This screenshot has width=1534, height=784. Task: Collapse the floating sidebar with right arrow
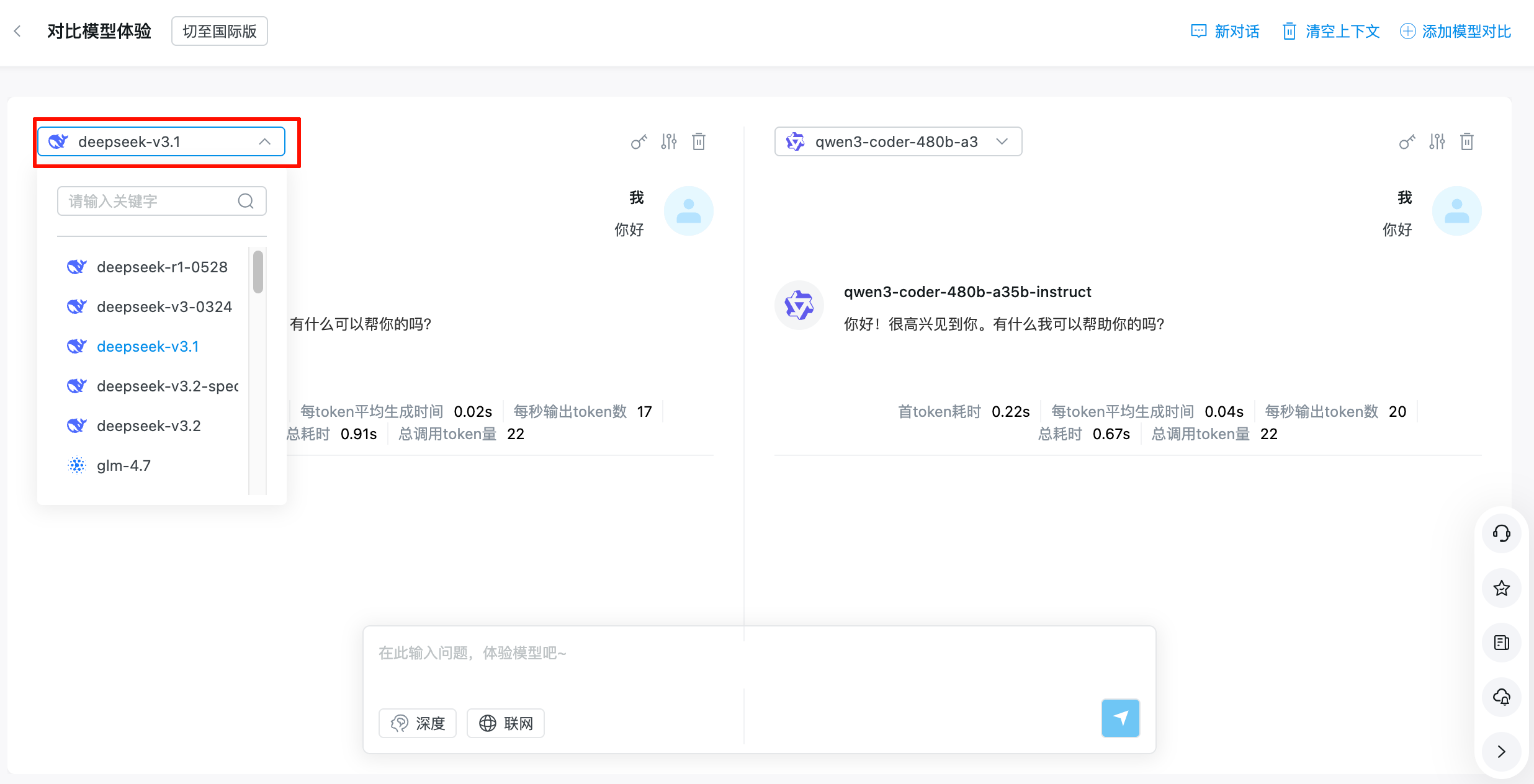point(1501,752)
